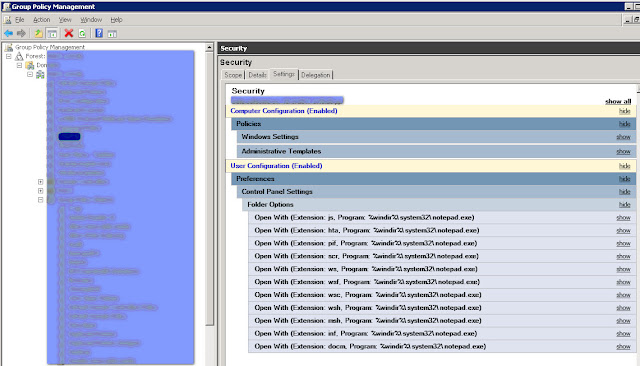Select the Settings tab
Viewport: 640px width, 366px height.
(x=284, y=74)
